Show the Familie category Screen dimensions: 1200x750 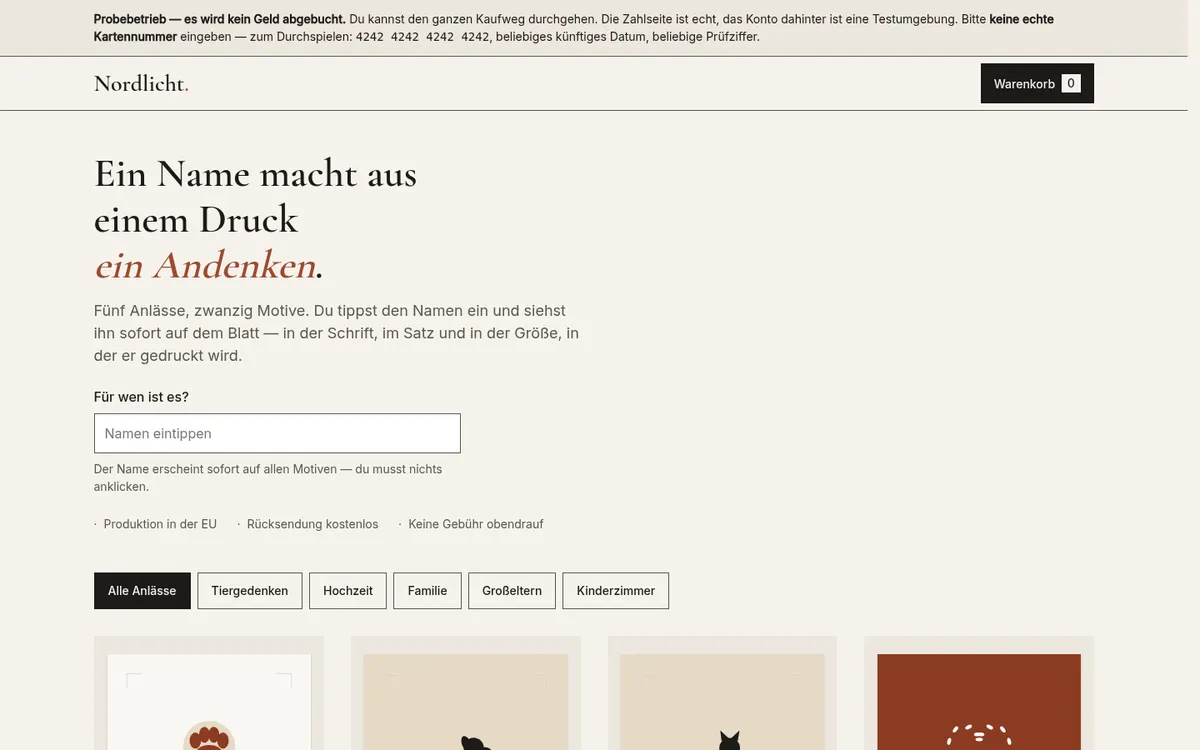coord(427,591)
